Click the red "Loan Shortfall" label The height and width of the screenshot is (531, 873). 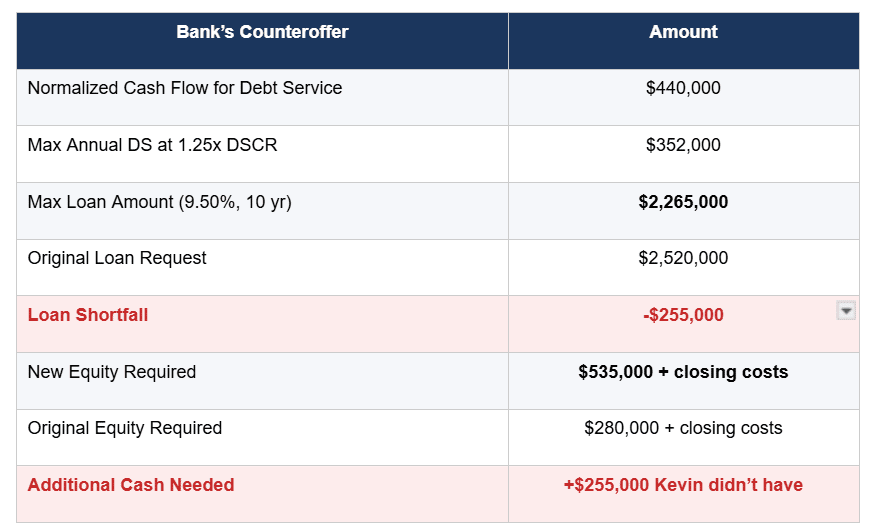(x=88, y=315)
